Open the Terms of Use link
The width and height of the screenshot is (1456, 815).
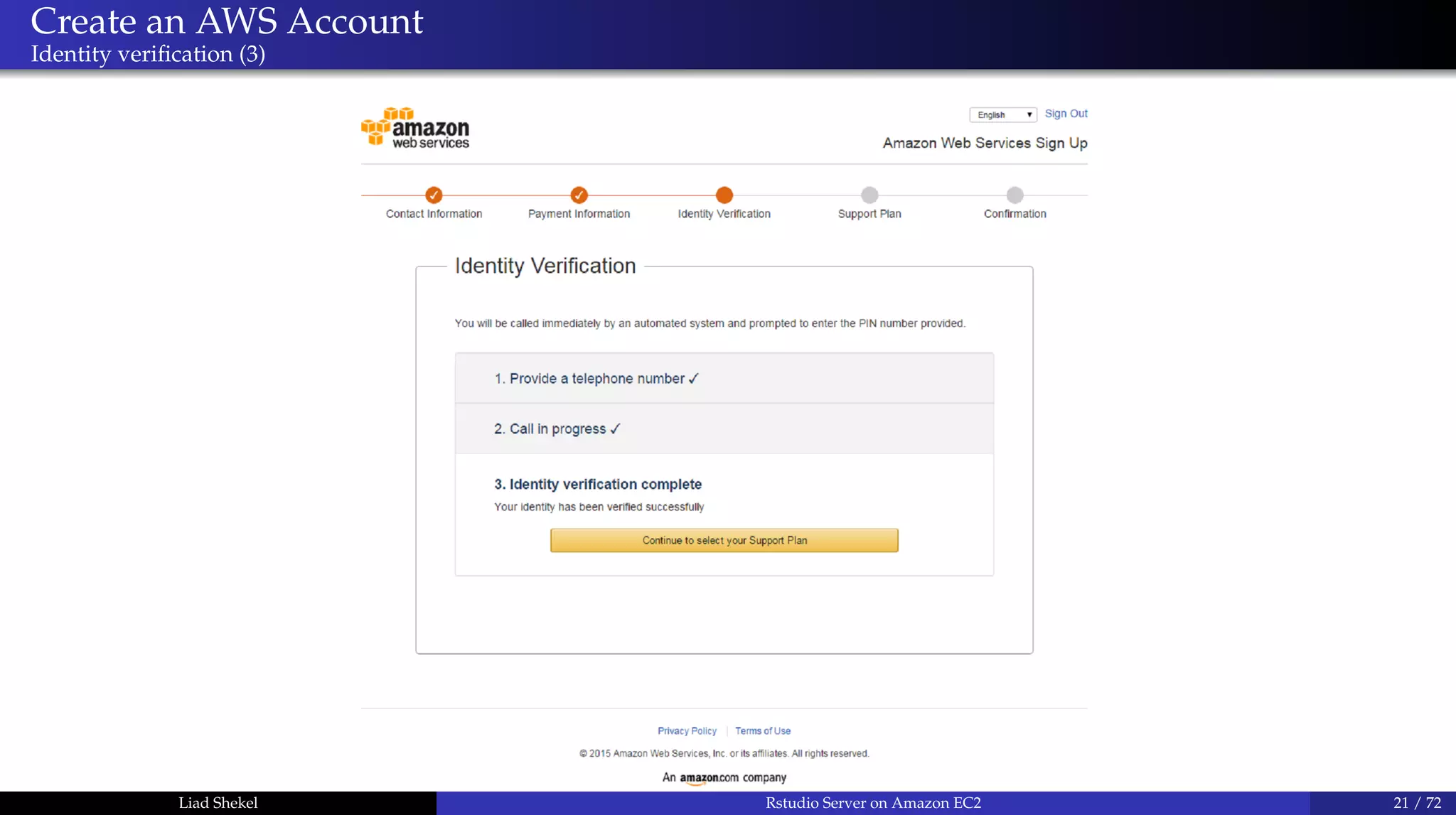(763, 731)
